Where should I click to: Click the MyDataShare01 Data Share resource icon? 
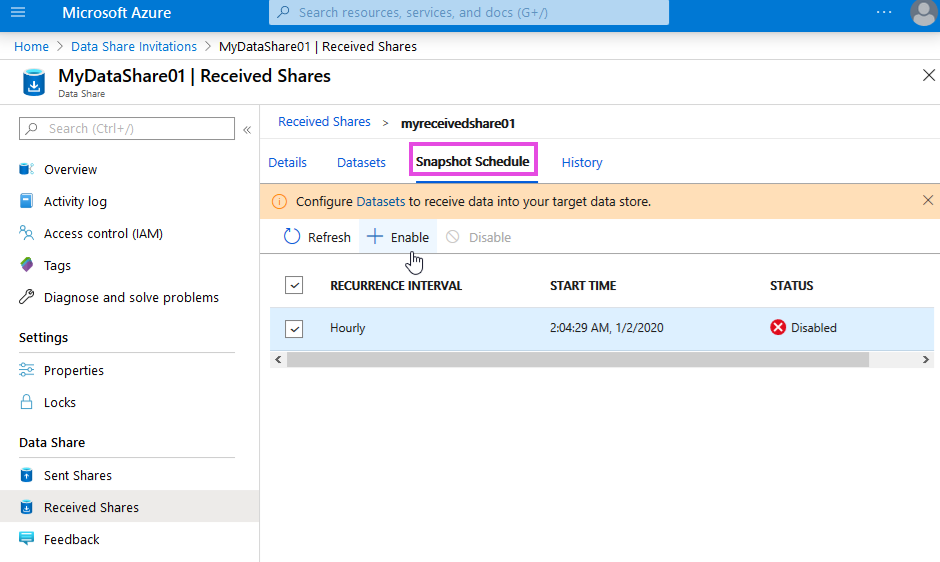tap(34, 83)
